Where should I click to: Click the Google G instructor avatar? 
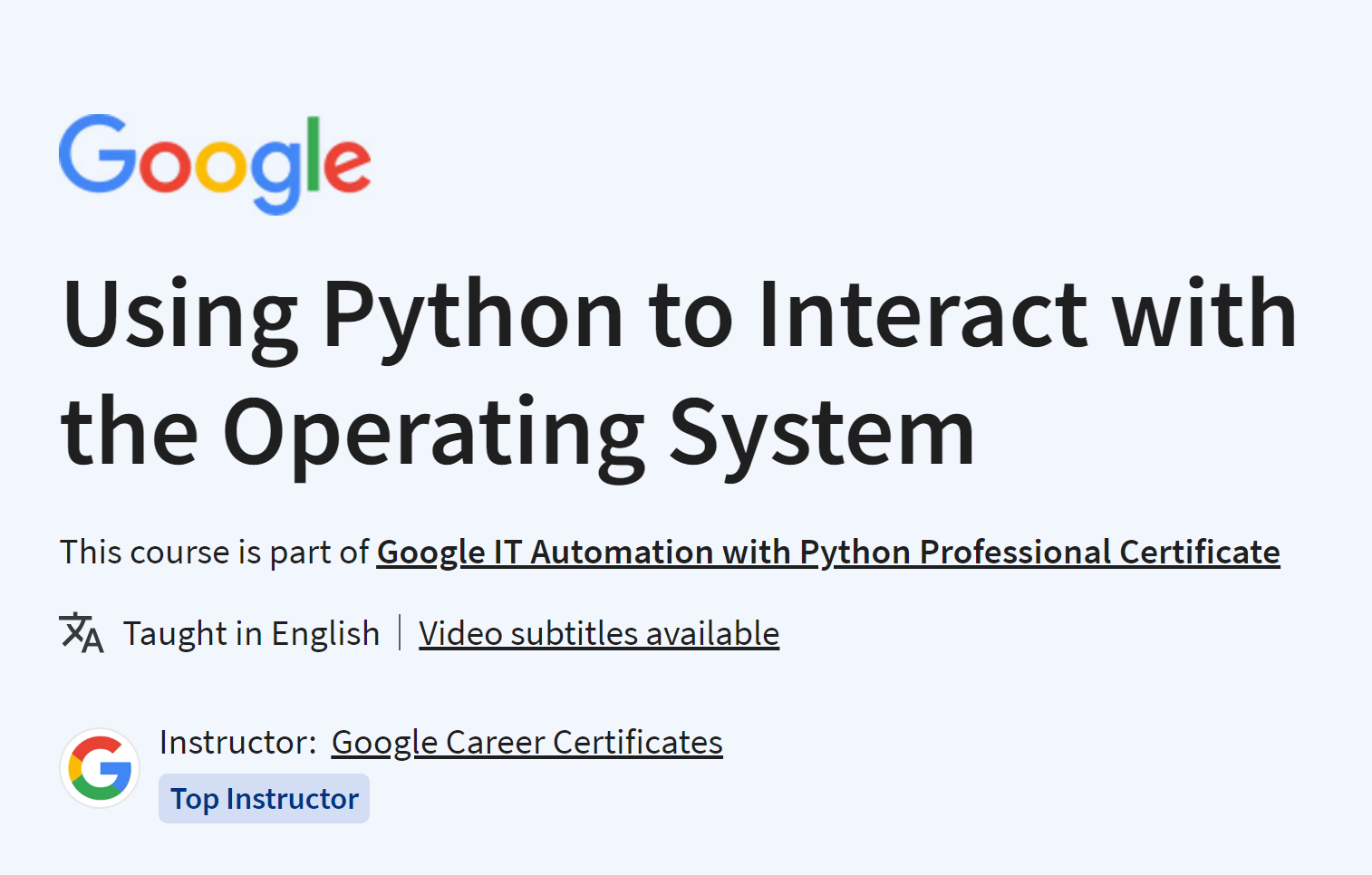100,768
